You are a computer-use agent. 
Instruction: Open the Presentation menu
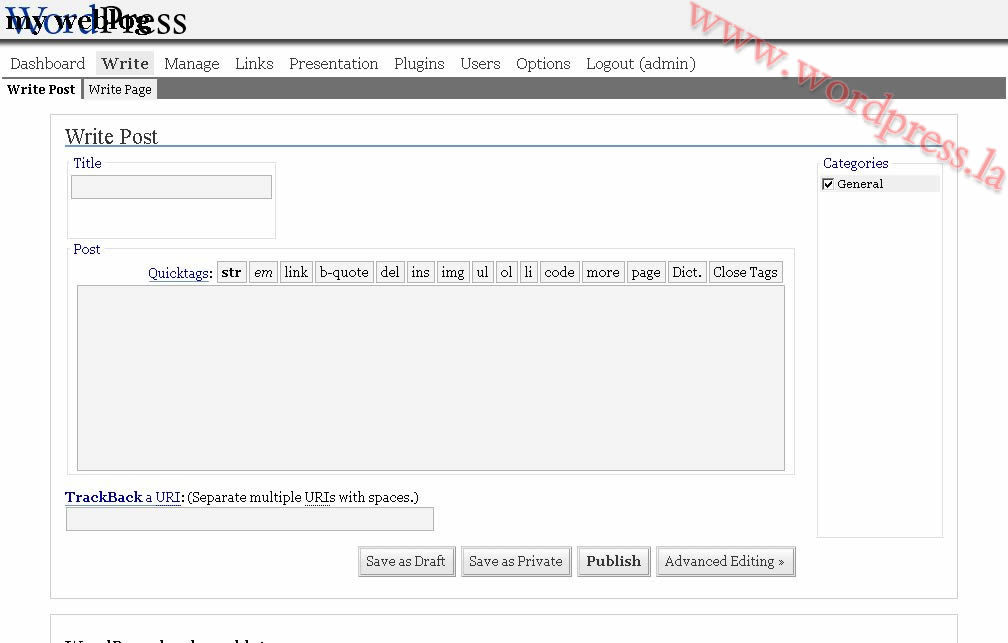pos(334,64)
